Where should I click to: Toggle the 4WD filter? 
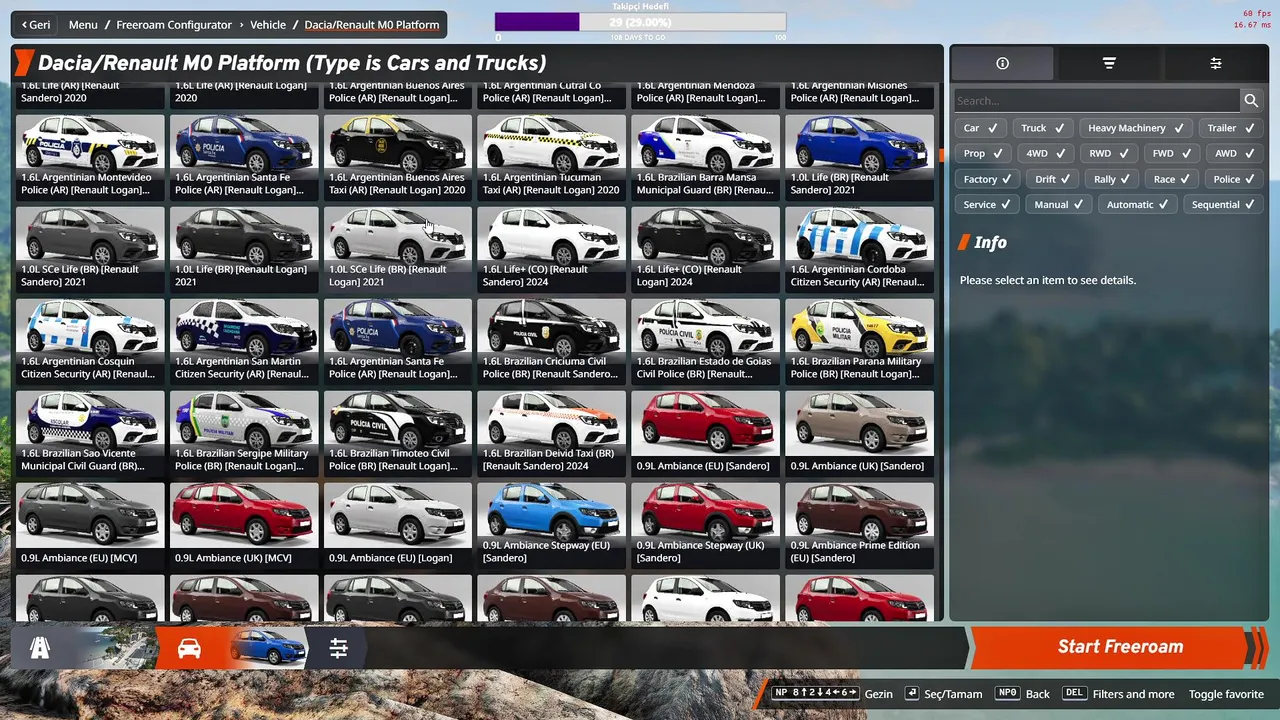click(x=1046, y=153)
